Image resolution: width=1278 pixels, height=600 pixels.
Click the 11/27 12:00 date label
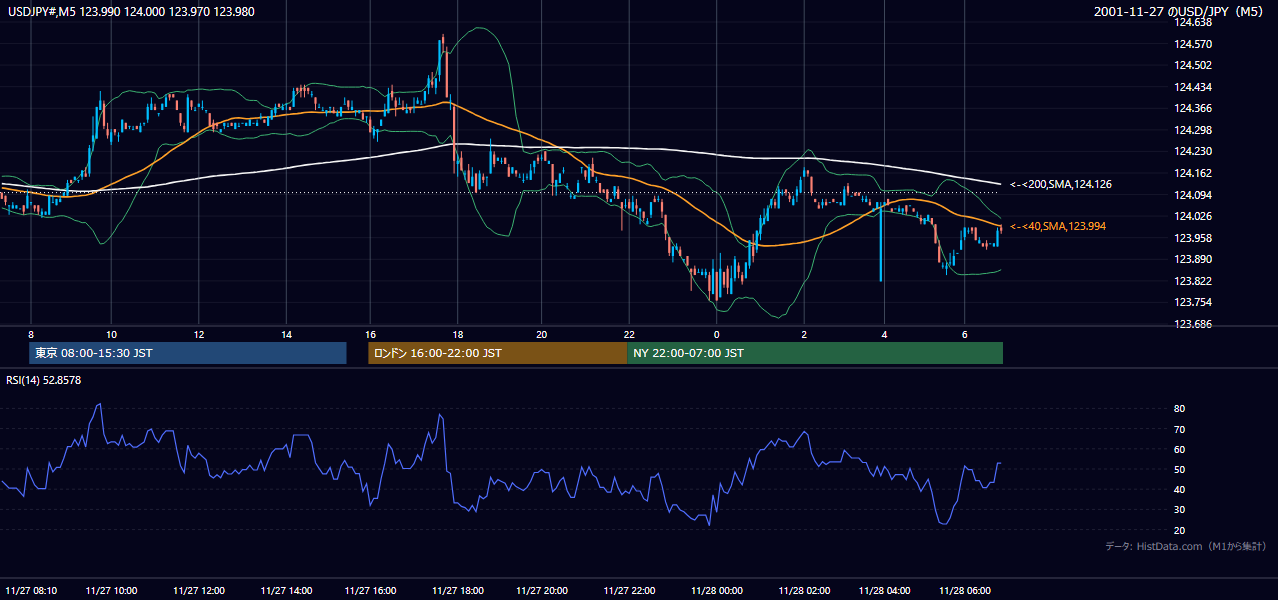pyautogui.click(x=198, y=590)
